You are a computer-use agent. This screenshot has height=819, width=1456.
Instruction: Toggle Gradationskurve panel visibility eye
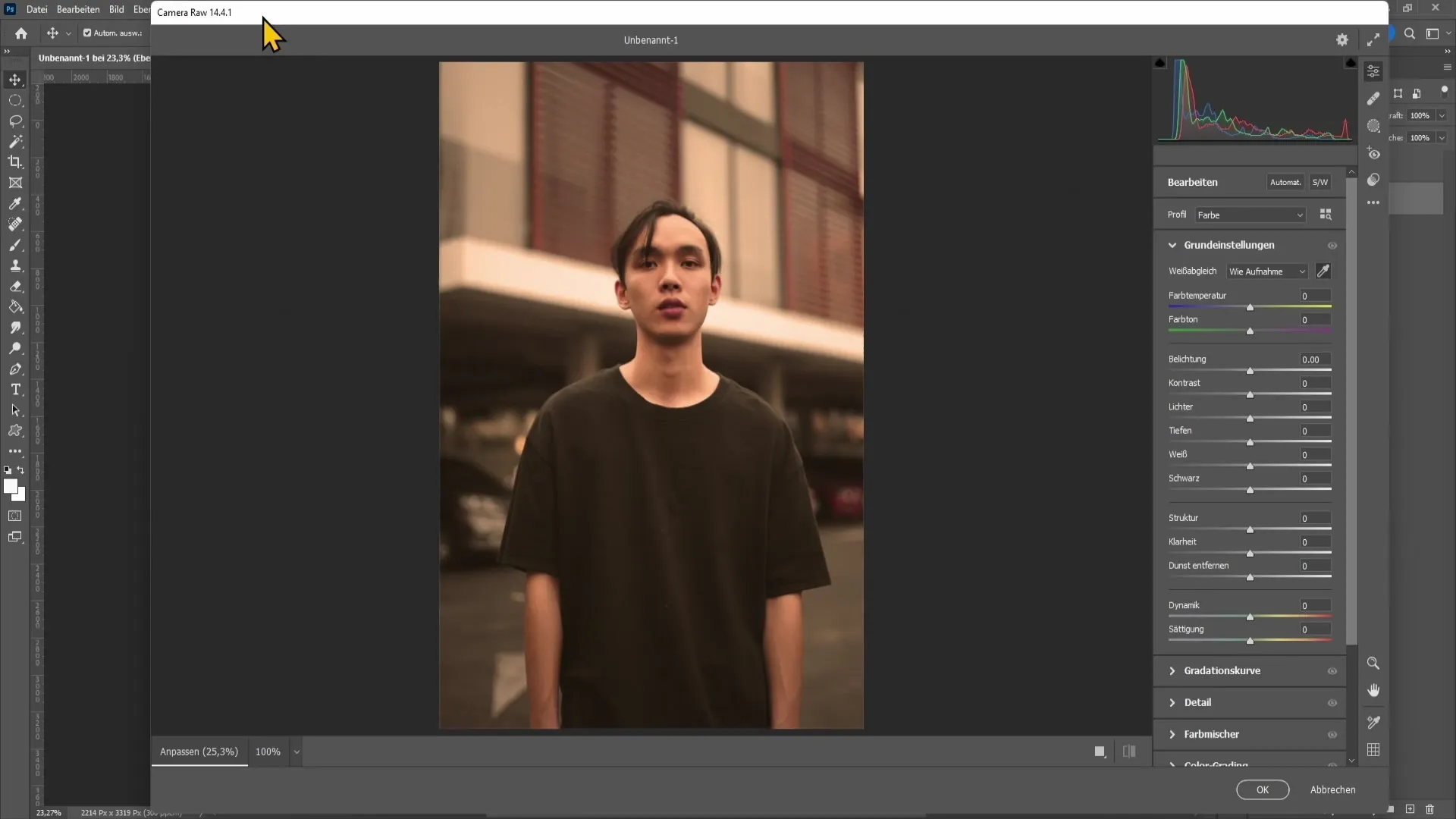click(1332, 671)
